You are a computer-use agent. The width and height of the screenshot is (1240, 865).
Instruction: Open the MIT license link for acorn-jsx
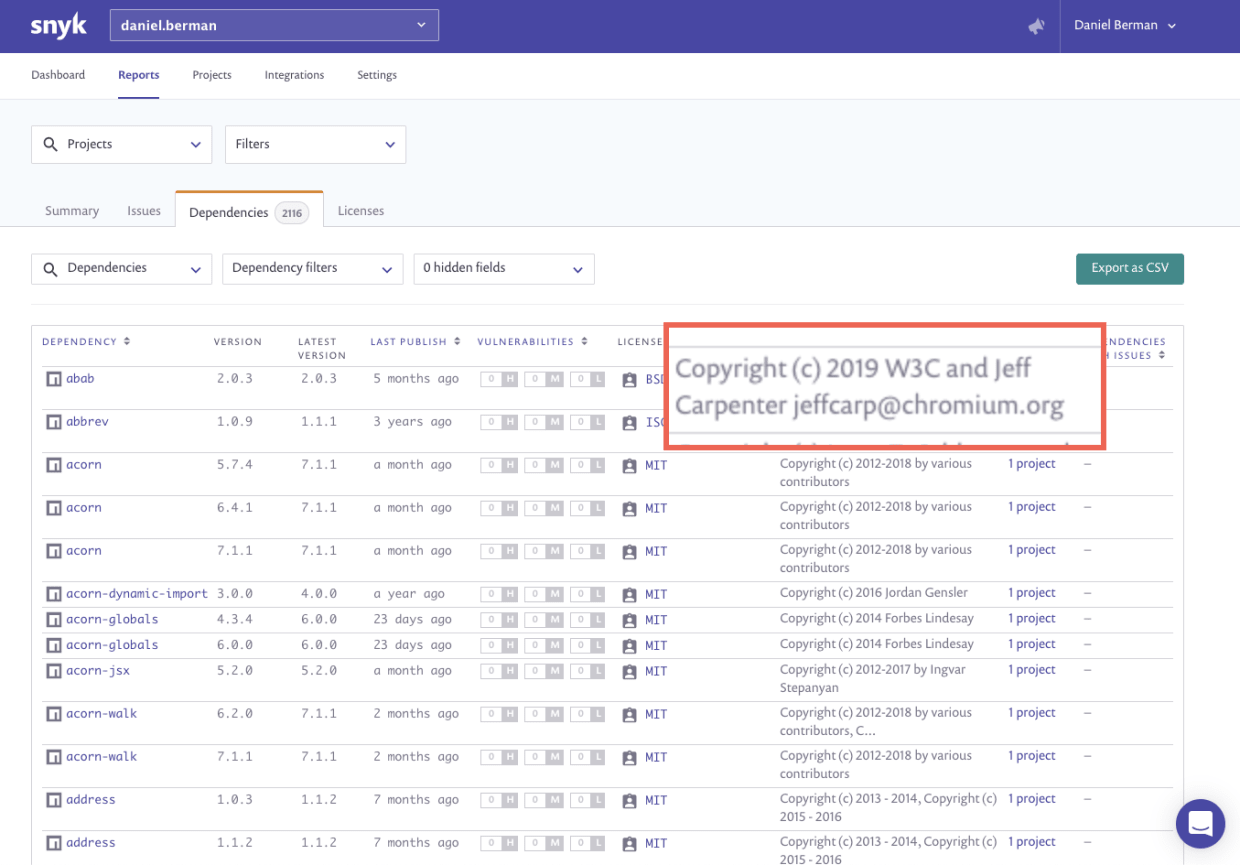coord(656,671)
